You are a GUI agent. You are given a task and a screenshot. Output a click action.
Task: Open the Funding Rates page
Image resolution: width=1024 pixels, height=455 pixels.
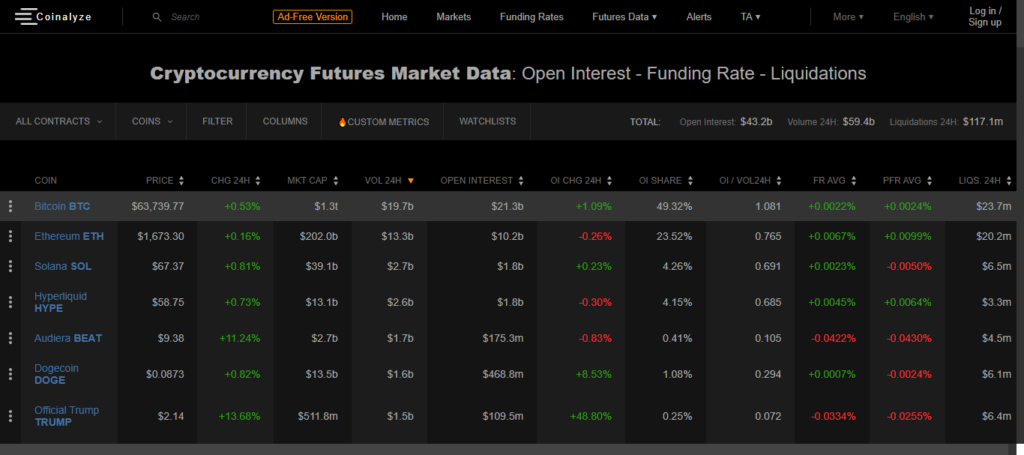tap(532, 17)
